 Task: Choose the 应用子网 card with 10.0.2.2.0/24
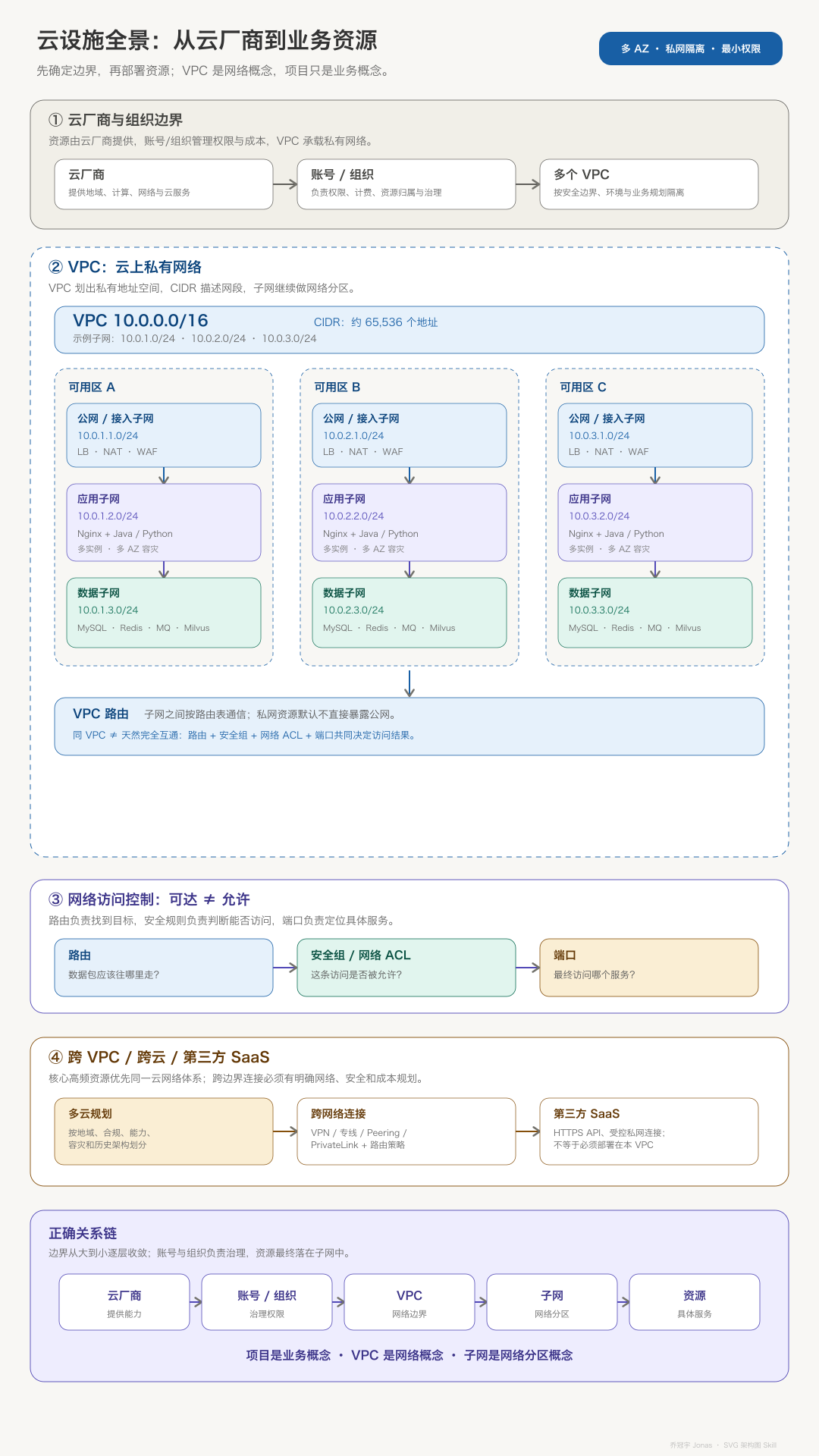pos(409,522)
